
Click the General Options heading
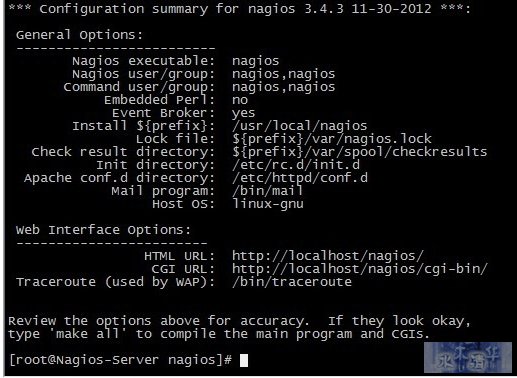[x=79, y=35]
